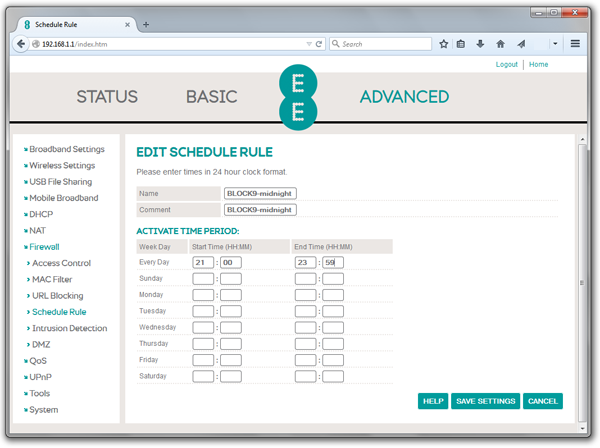This screenshot has width=600, height=448.
Task: Click the browser home icon
Action: click(501, 44)
